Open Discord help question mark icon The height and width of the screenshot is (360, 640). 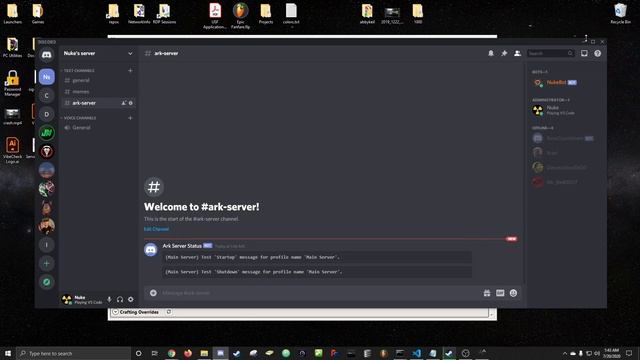[598, 53]
